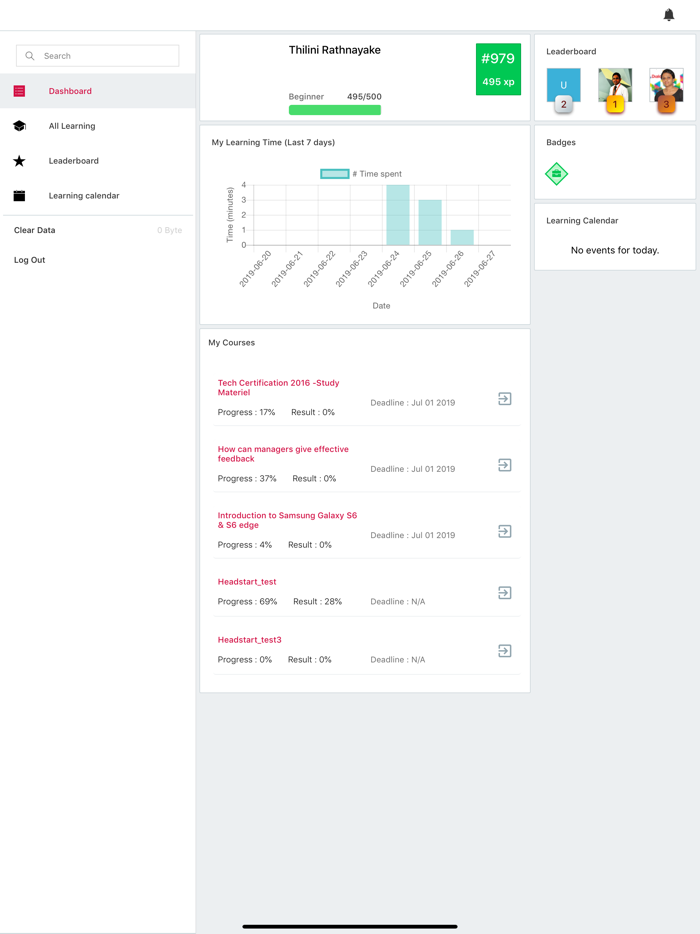Click the '495/500' XP text
This screenshot has width=700, height=934.
click(364, 96)
